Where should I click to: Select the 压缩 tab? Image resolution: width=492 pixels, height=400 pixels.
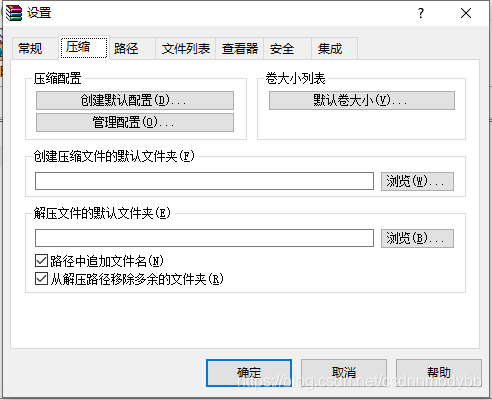[x=84, y=47]
